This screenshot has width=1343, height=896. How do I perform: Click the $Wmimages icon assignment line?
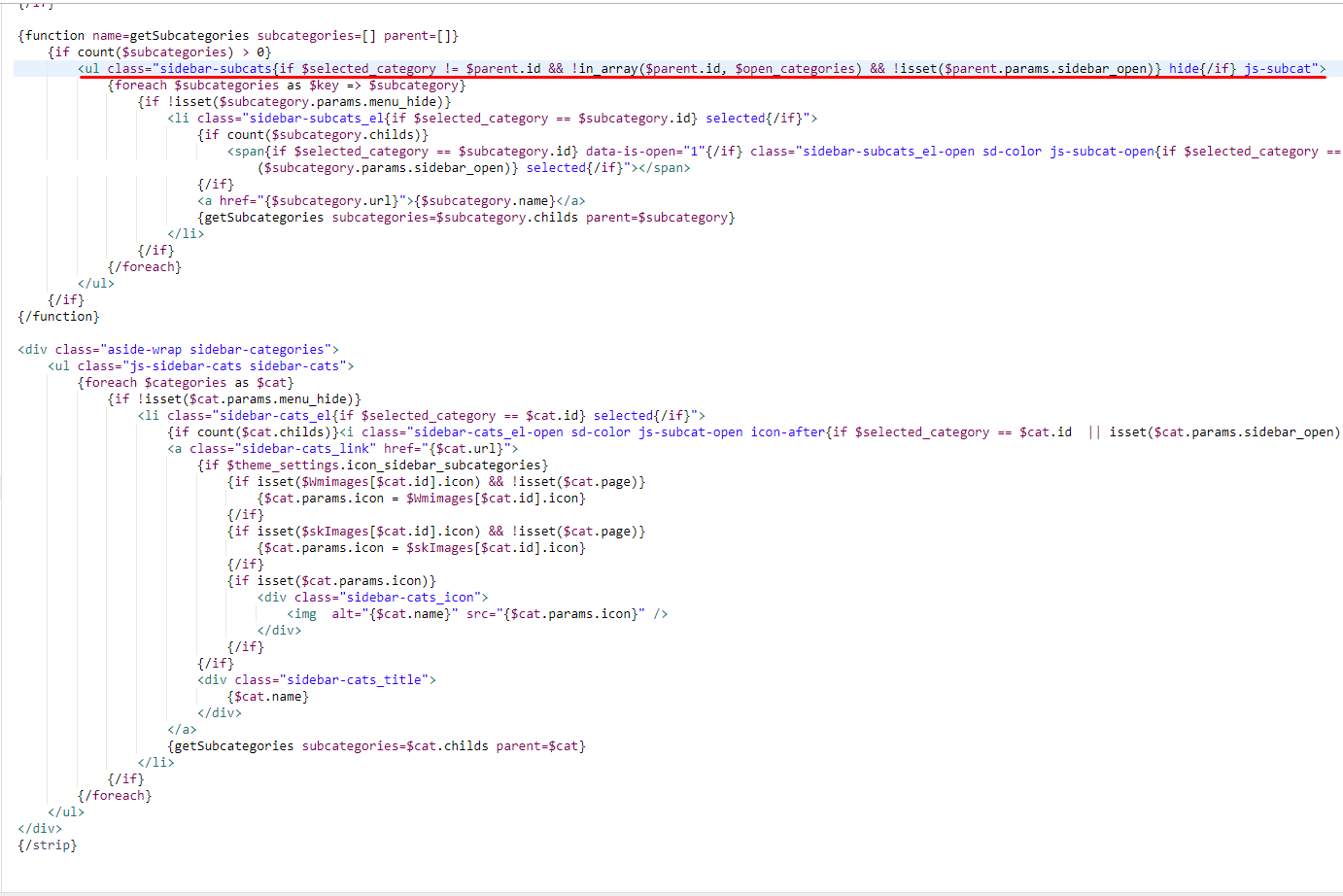(422, 499)
